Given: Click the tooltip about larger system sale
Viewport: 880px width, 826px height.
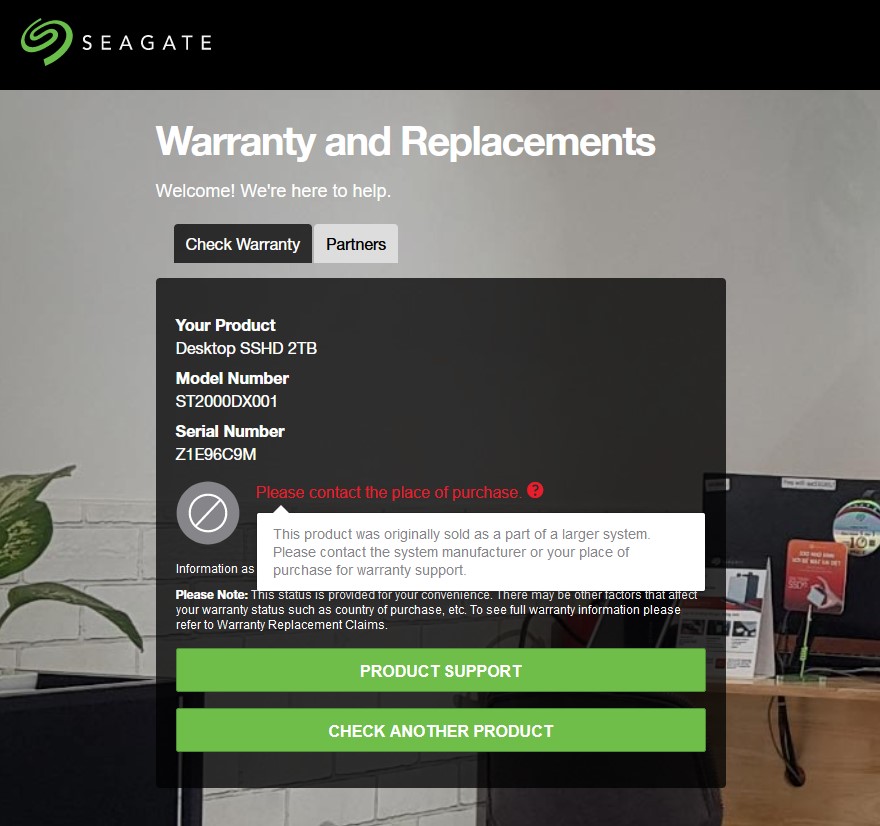Looking at the screenshot, I should click(x=480, y=552).
